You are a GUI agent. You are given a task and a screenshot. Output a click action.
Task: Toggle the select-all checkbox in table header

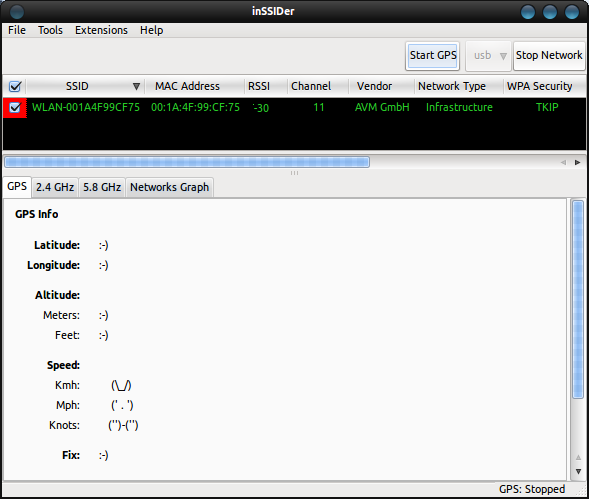[15, 86]
